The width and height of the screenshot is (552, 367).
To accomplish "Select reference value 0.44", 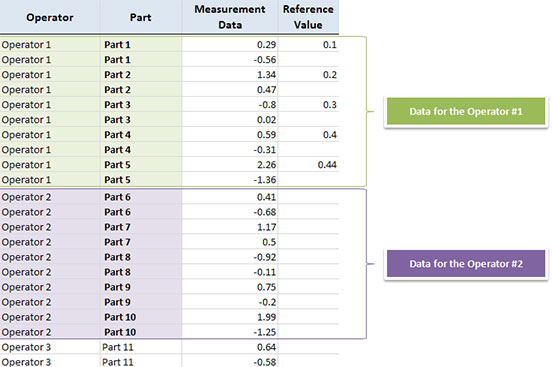I will tap(308, 164).
